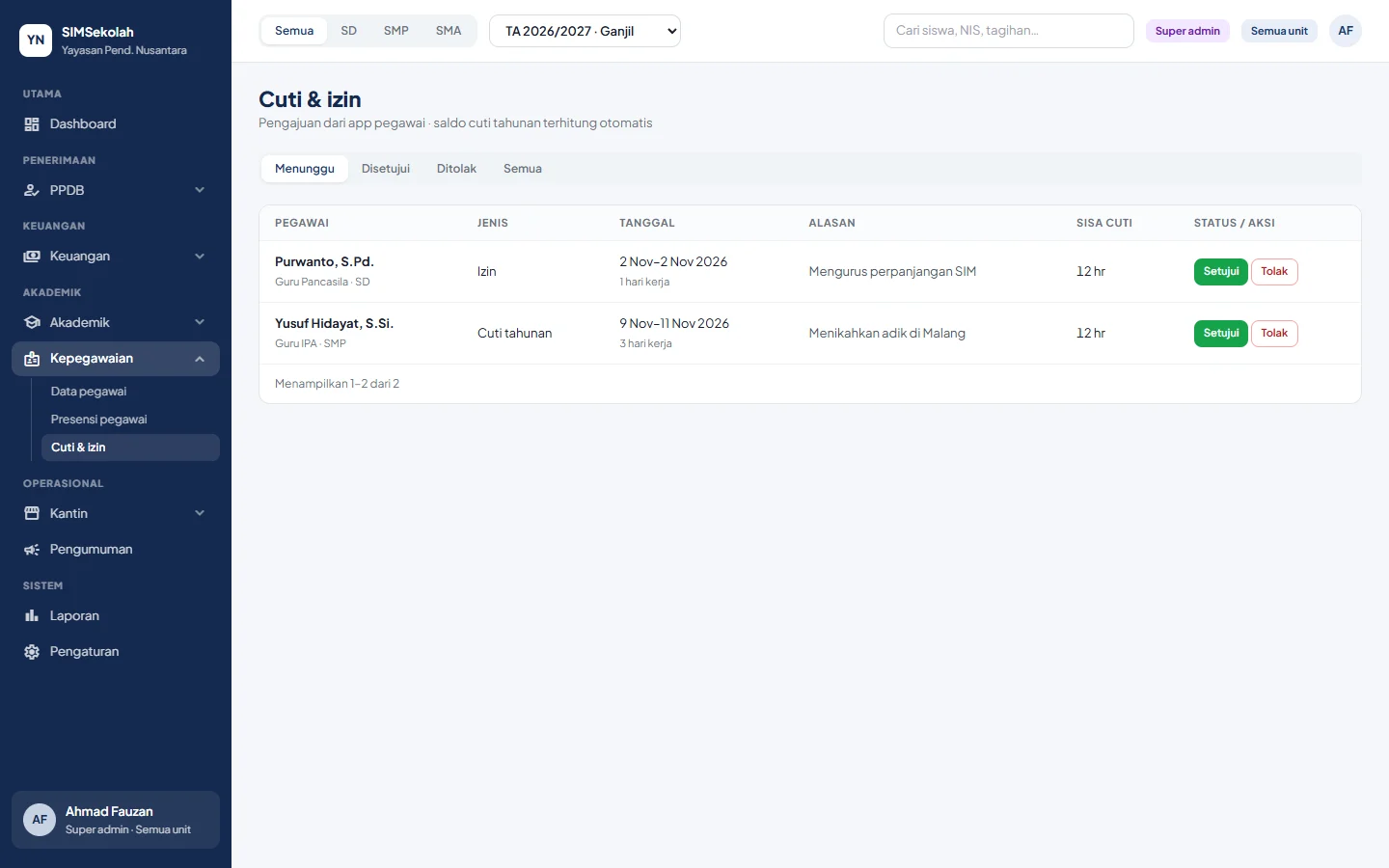Click the Keuangan money icon
This screenshot has width=1389, height=868.
[32, 257]
